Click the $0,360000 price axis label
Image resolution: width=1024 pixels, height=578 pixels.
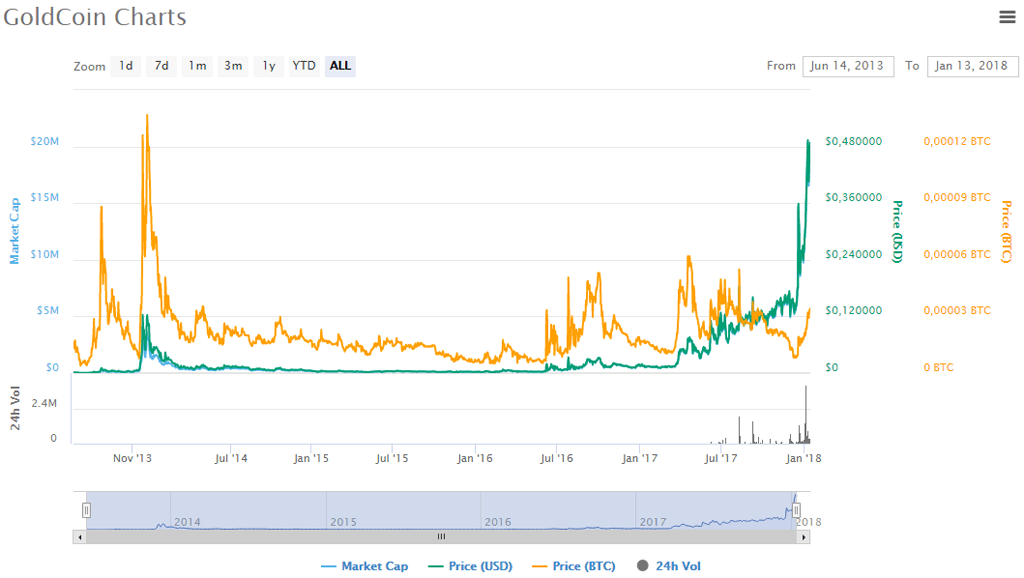(854, 198)
